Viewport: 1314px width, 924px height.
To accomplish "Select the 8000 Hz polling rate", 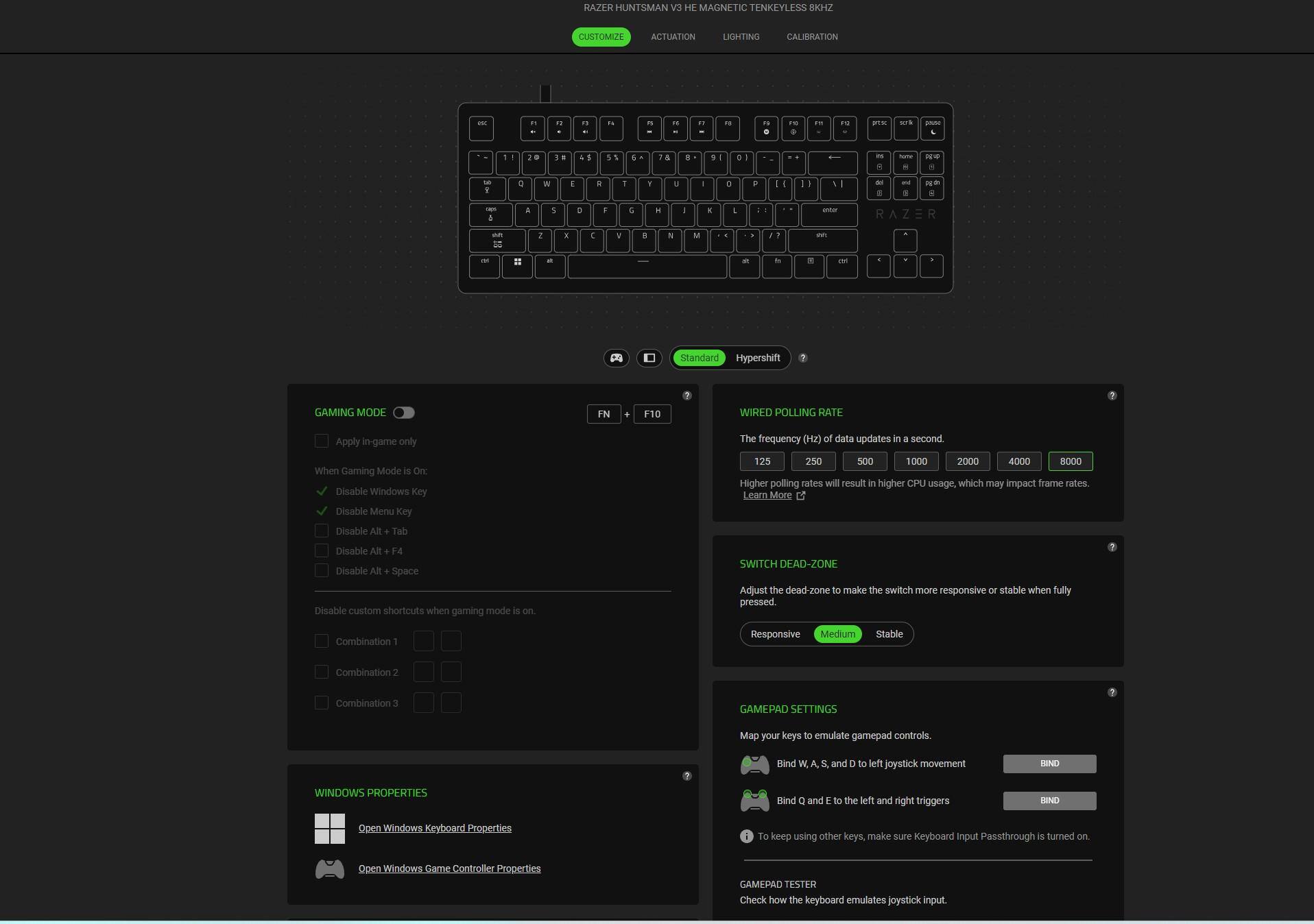I will [1071, 461].
